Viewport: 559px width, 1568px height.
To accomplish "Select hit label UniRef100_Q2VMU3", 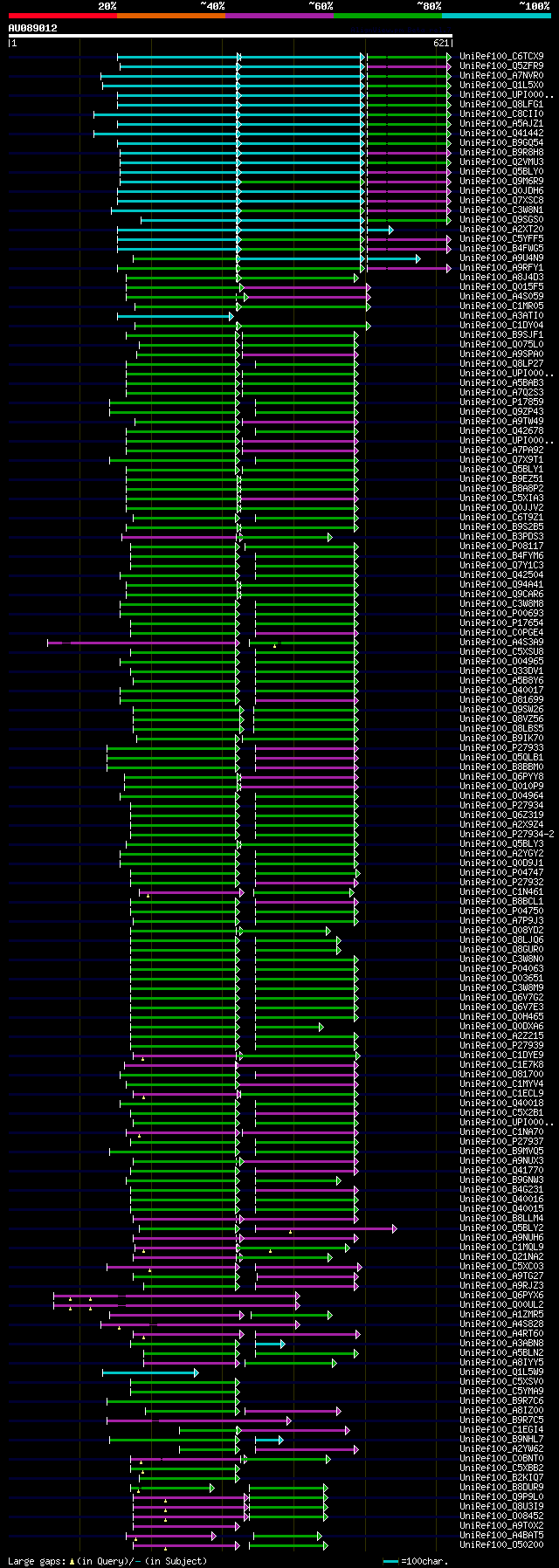I will point(501,162).
